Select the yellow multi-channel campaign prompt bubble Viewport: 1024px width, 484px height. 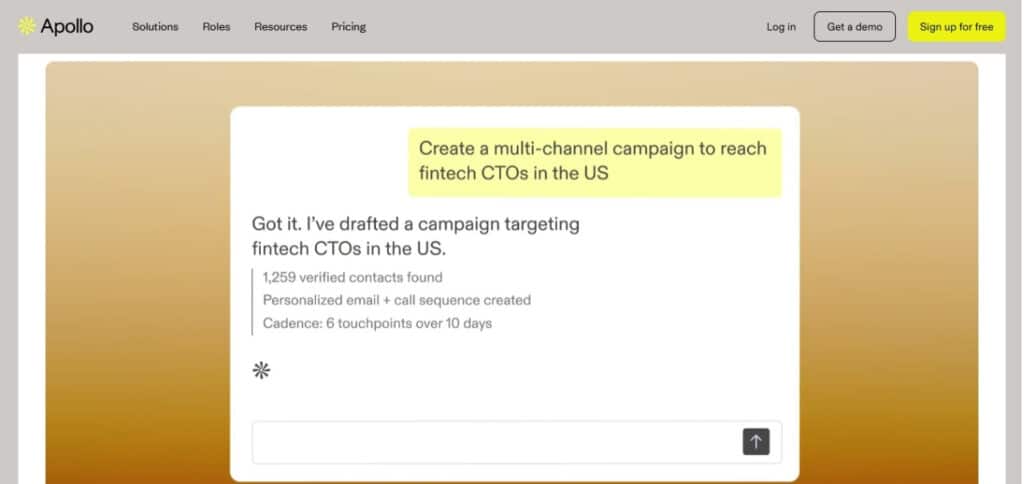pyautogui.click(x=594, y=161)
